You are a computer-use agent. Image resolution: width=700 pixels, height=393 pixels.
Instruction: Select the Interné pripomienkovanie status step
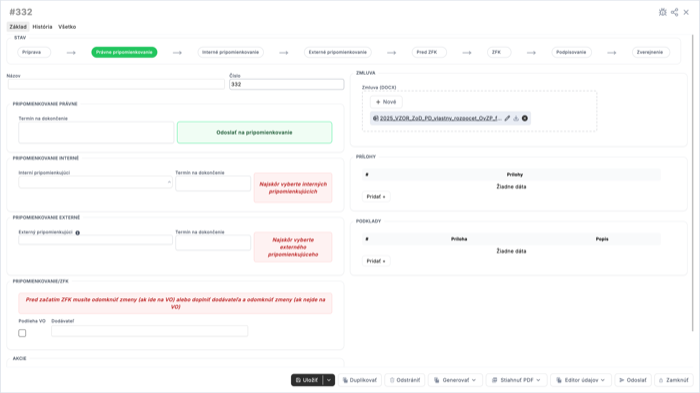click(230, 52)
